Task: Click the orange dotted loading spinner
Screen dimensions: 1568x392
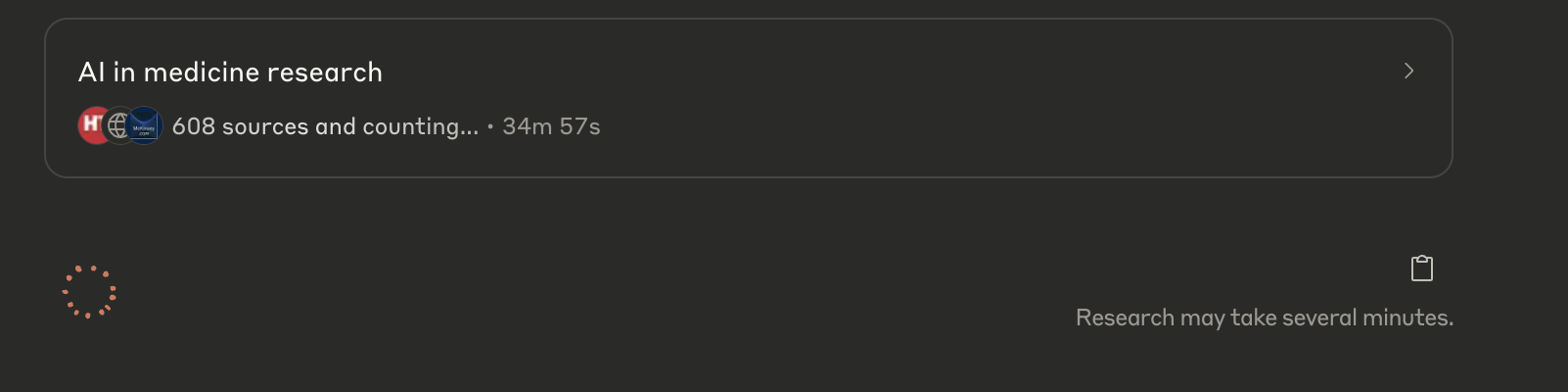Action: click(x=89, y=292)
